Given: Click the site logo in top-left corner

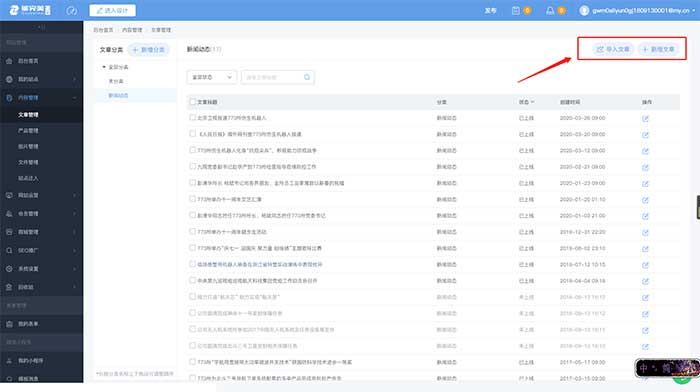Looking at the screenshot, I should coord(30,10).
